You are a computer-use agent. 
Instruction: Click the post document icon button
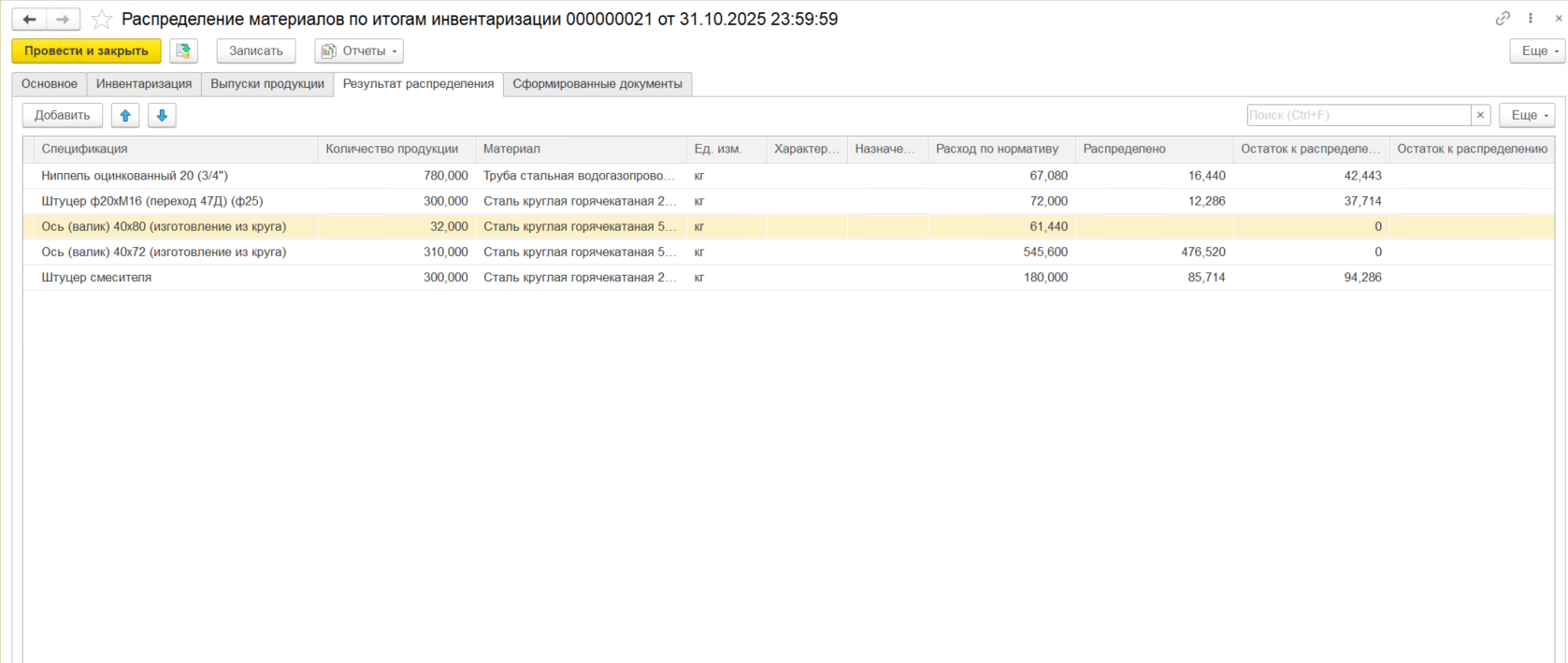183,51
